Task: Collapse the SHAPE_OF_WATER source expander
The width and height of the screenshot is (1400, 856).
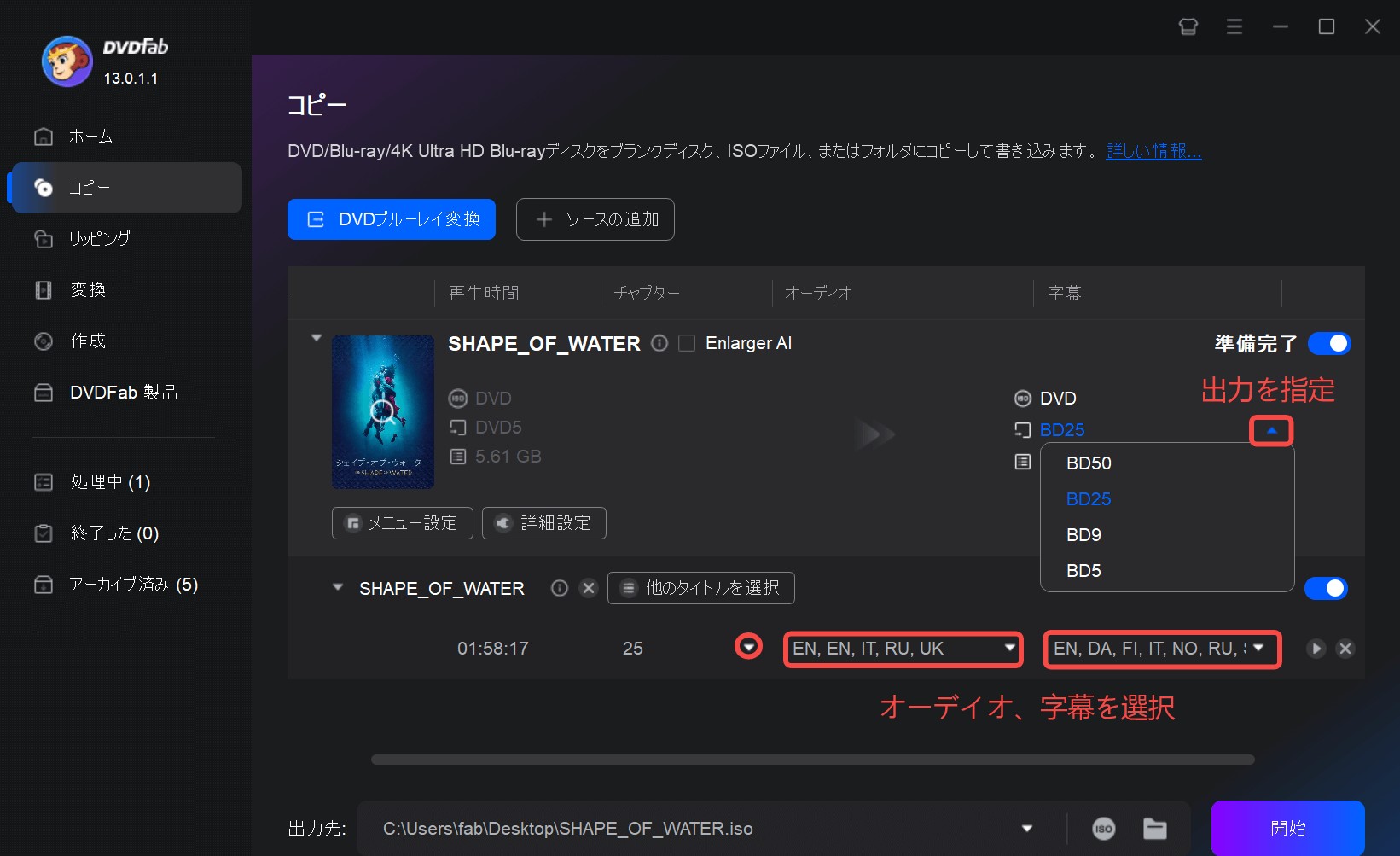Action: coord(317,338)
